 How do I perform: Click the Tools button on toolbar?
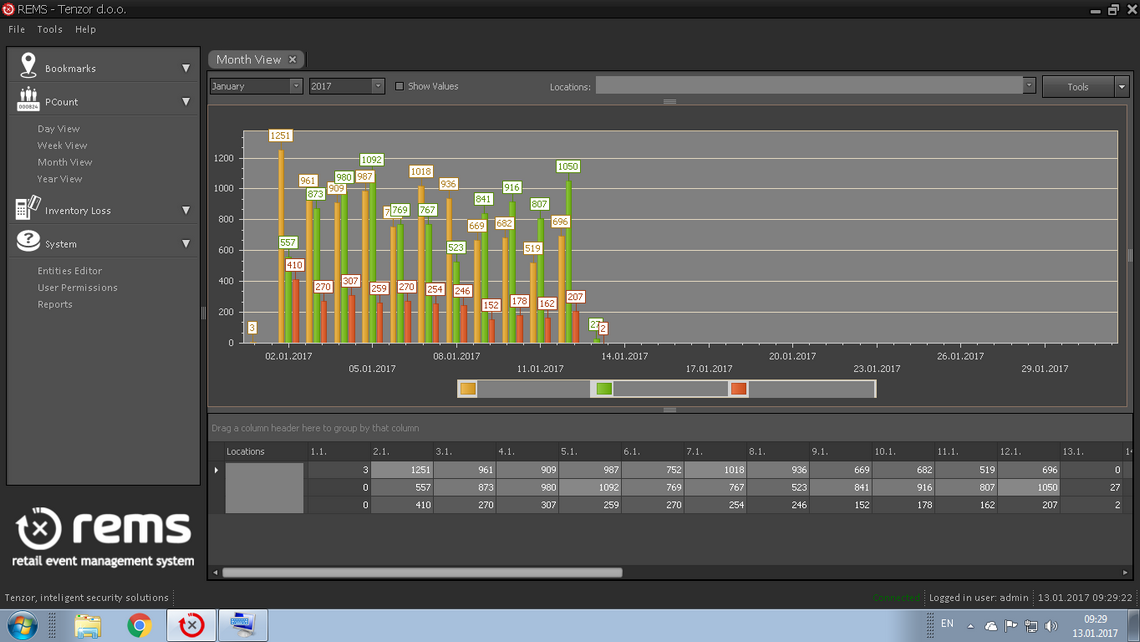pyautogui.click(x=1077, y=87)
